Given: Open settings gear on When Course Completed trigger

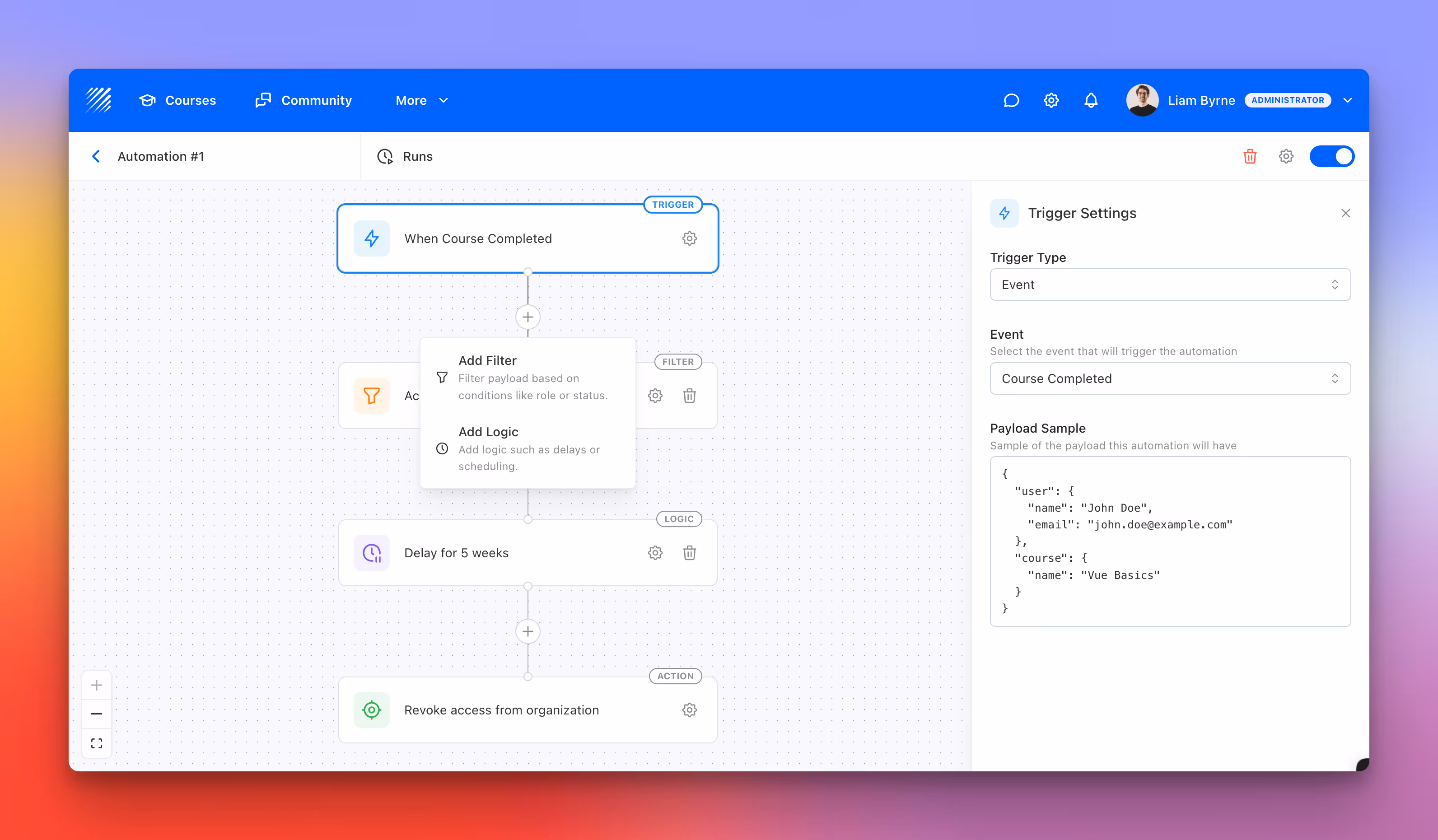Looking at the screenshot, I should click(x=689, y=238).
